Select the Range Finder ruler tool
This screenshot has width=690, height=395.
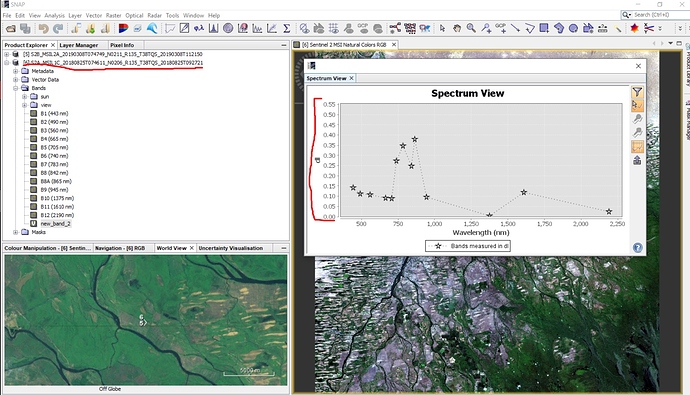click(x=602, y=29)
